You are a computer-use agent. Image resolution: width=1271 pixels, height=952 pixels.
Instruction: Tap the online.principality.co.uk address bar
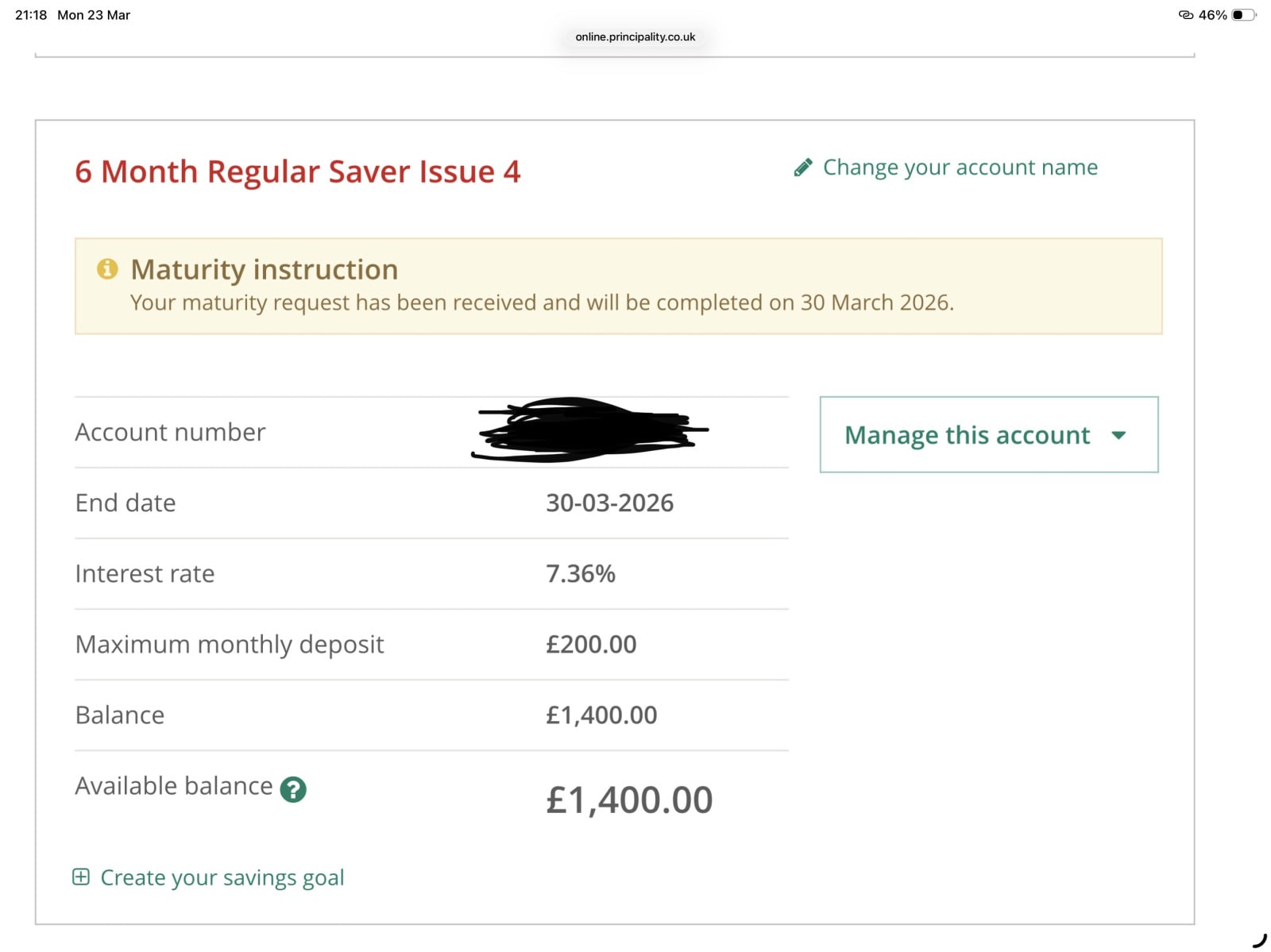[x=635, y=37]
